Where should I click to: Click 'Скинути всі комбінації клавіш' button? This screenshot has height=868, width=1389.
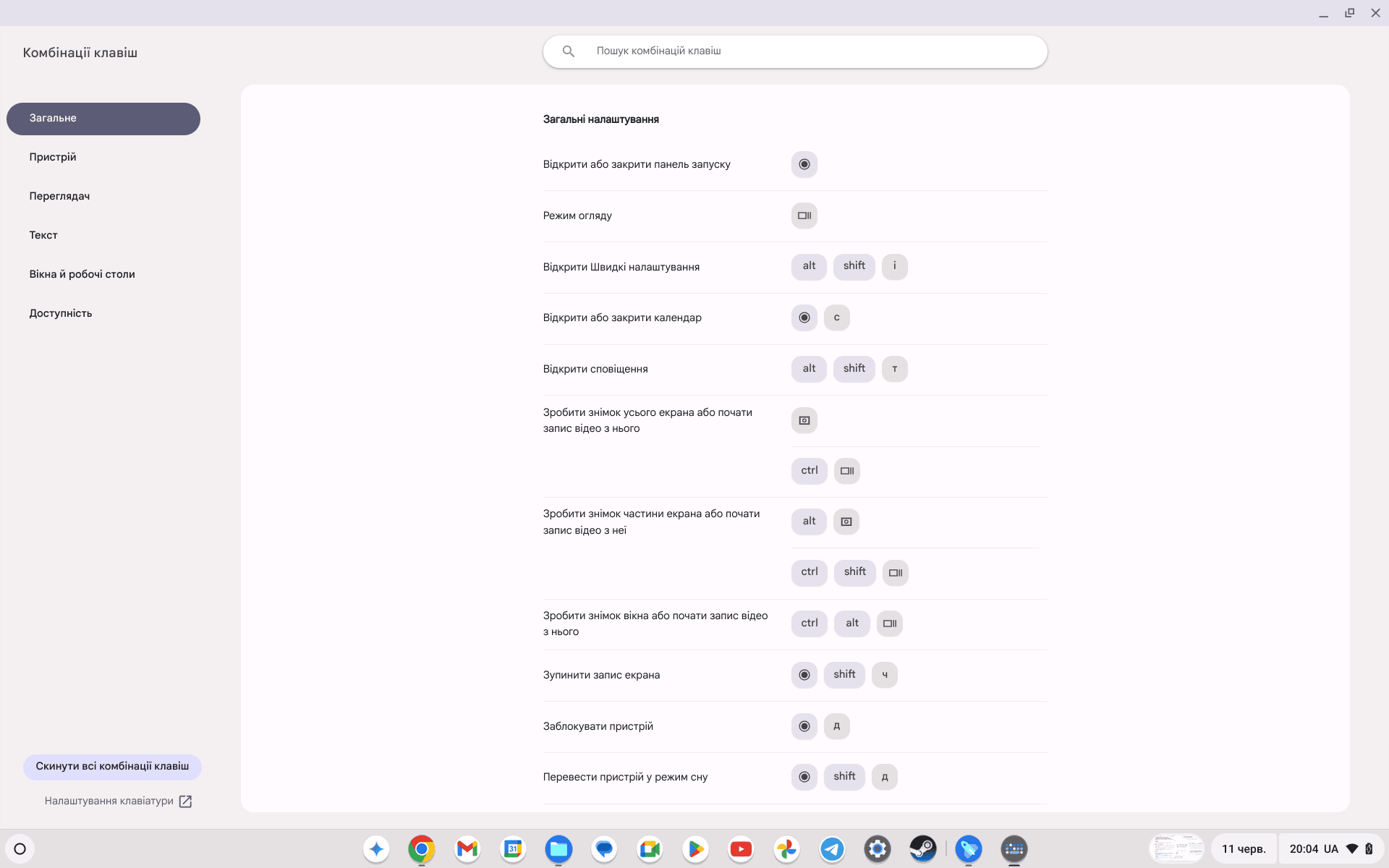[112, 766]
